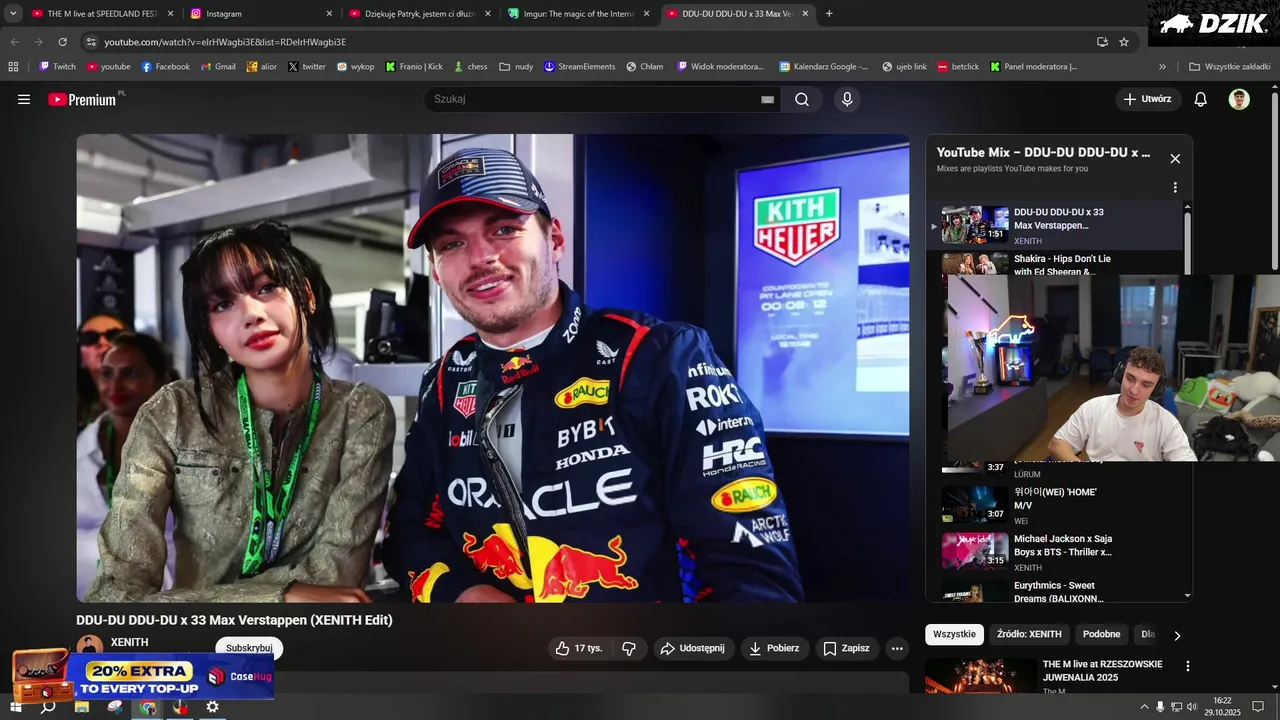
Task: Reload the page in browser
Action: (62, 42)
